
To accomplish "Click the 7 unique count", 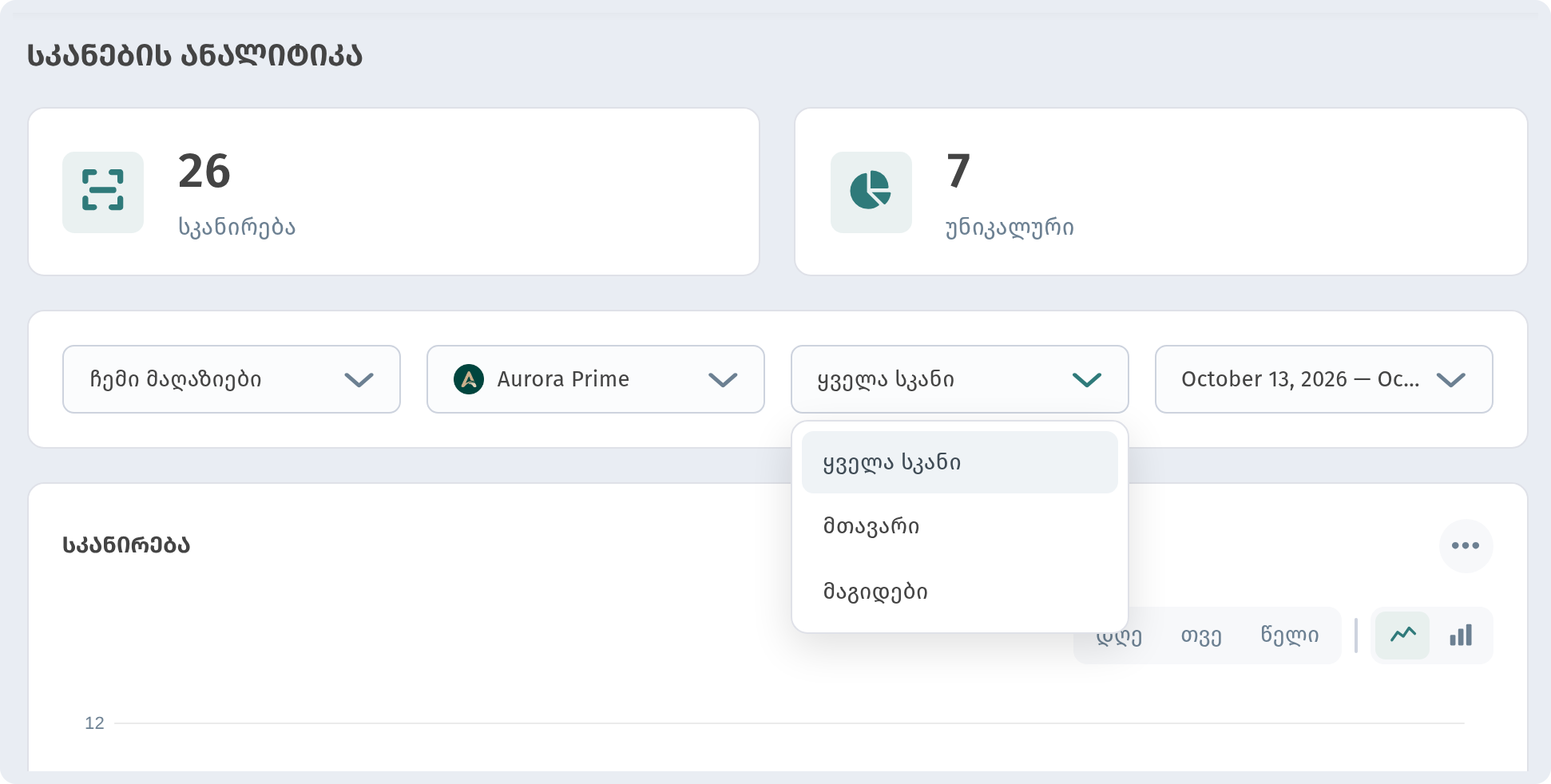I will tap(958, 171).
